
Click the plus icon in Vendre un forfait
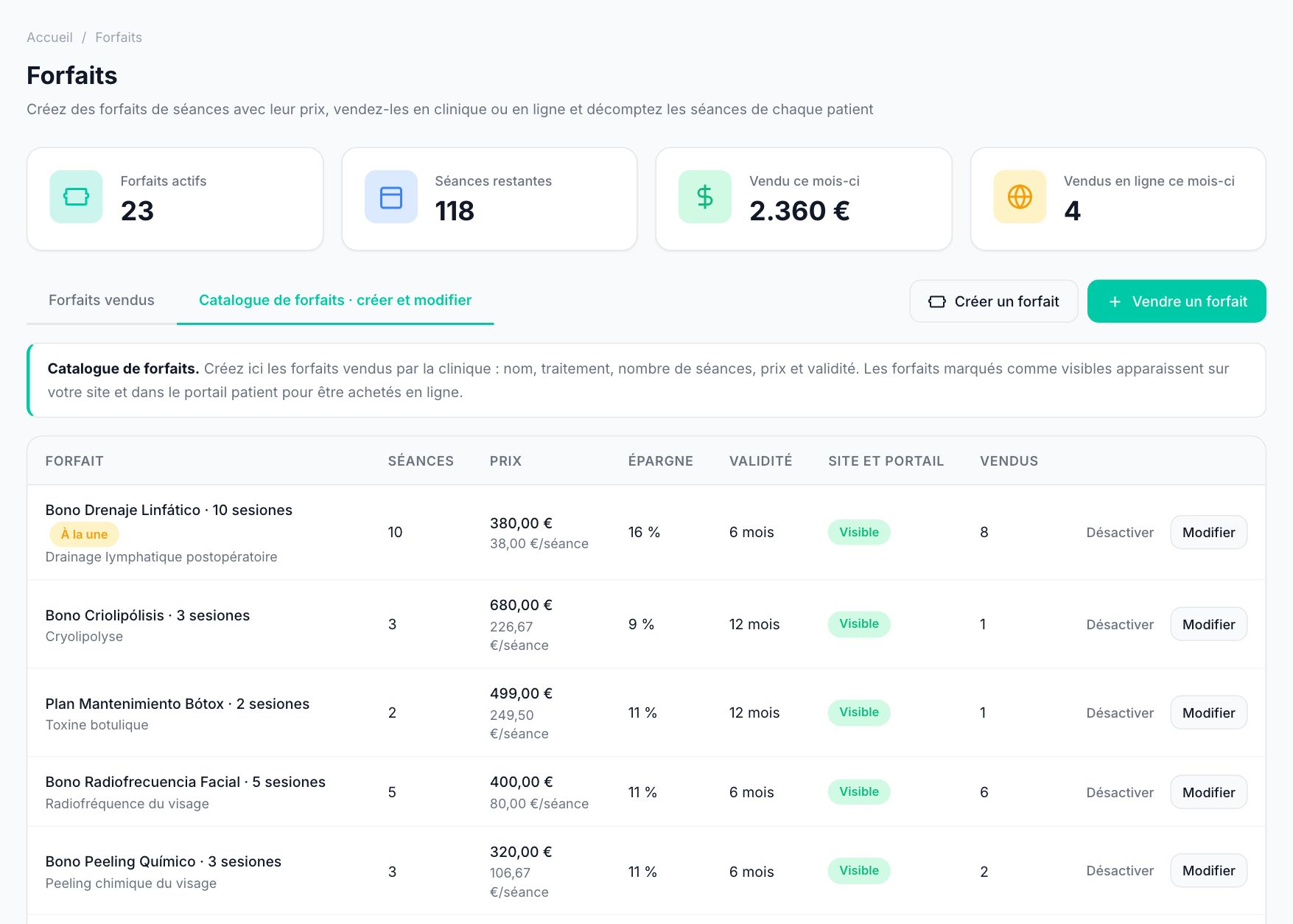click(x=1115, y=301)
